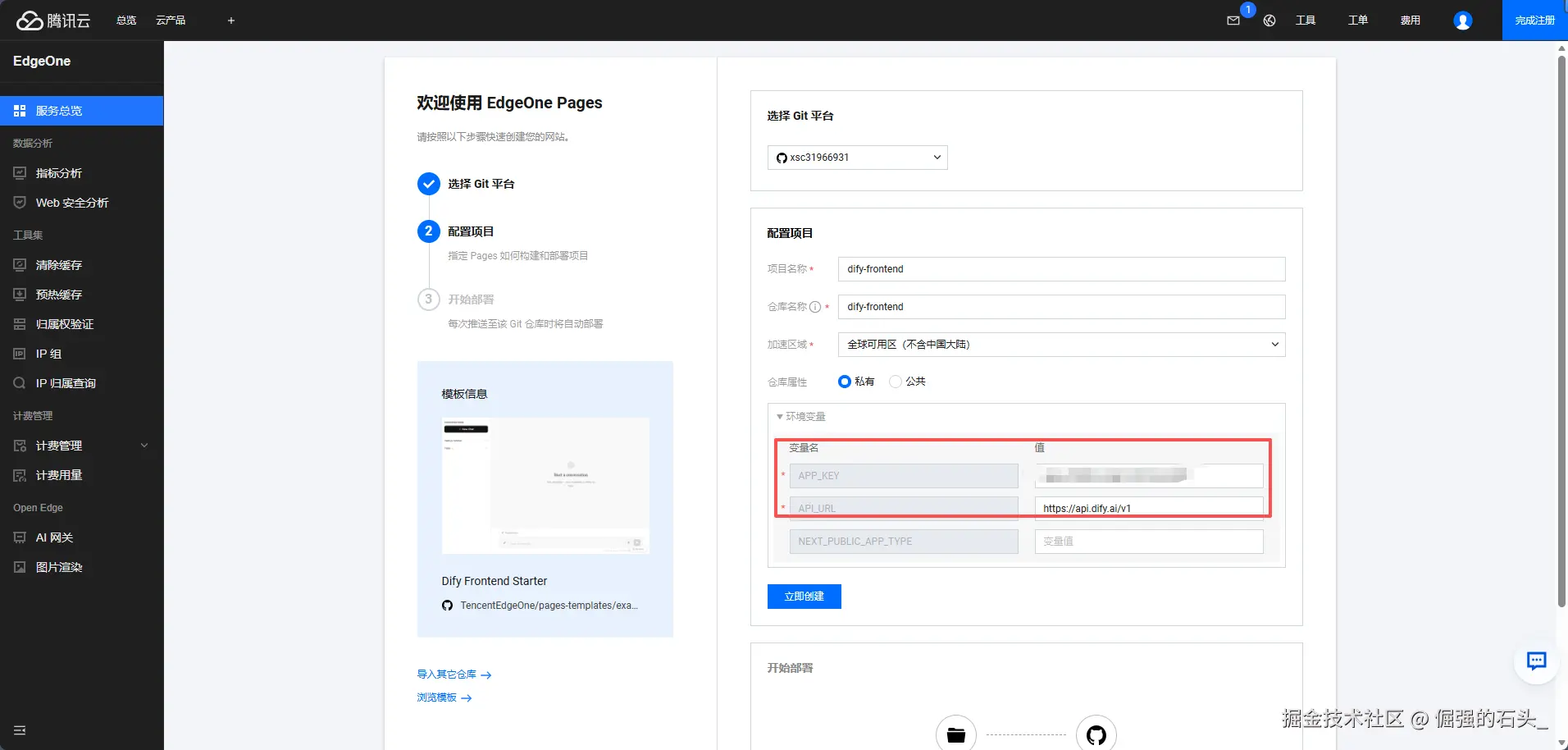
Task: Open 总览 in the top navigation
Action: point(126,21)
